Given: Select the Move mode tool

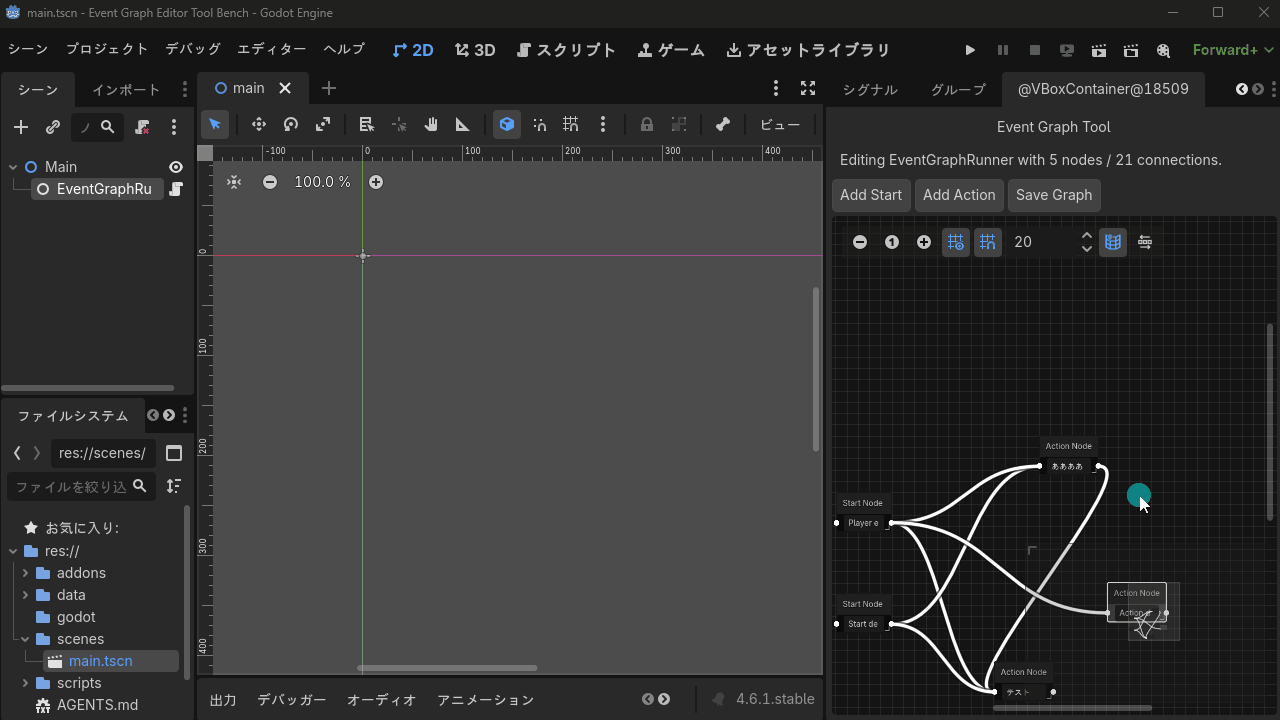Looking at the screenshot, I should click(259, 125).
